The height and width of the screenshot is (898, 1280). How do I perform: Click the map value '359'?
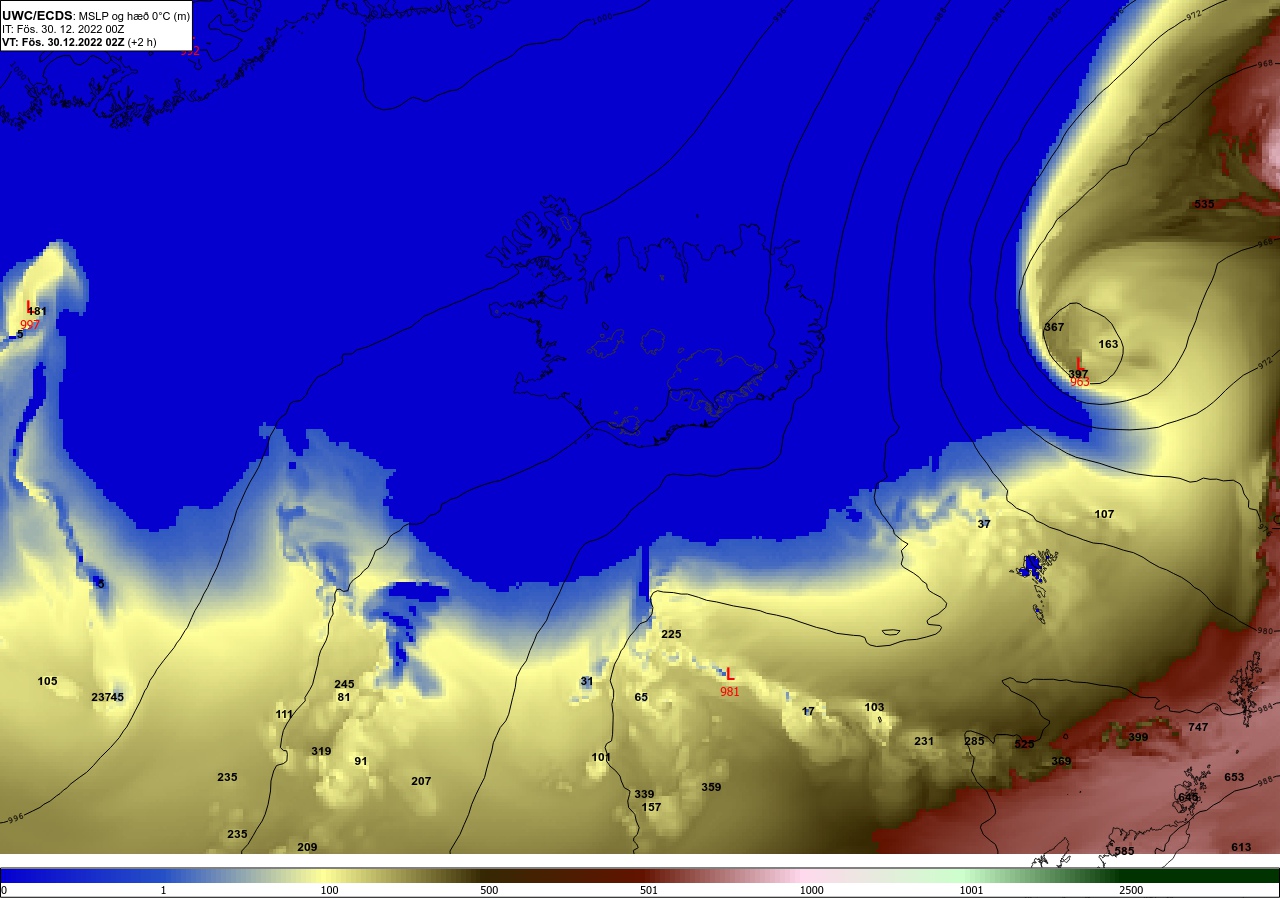pyautogui.click(x=711, y=787)
